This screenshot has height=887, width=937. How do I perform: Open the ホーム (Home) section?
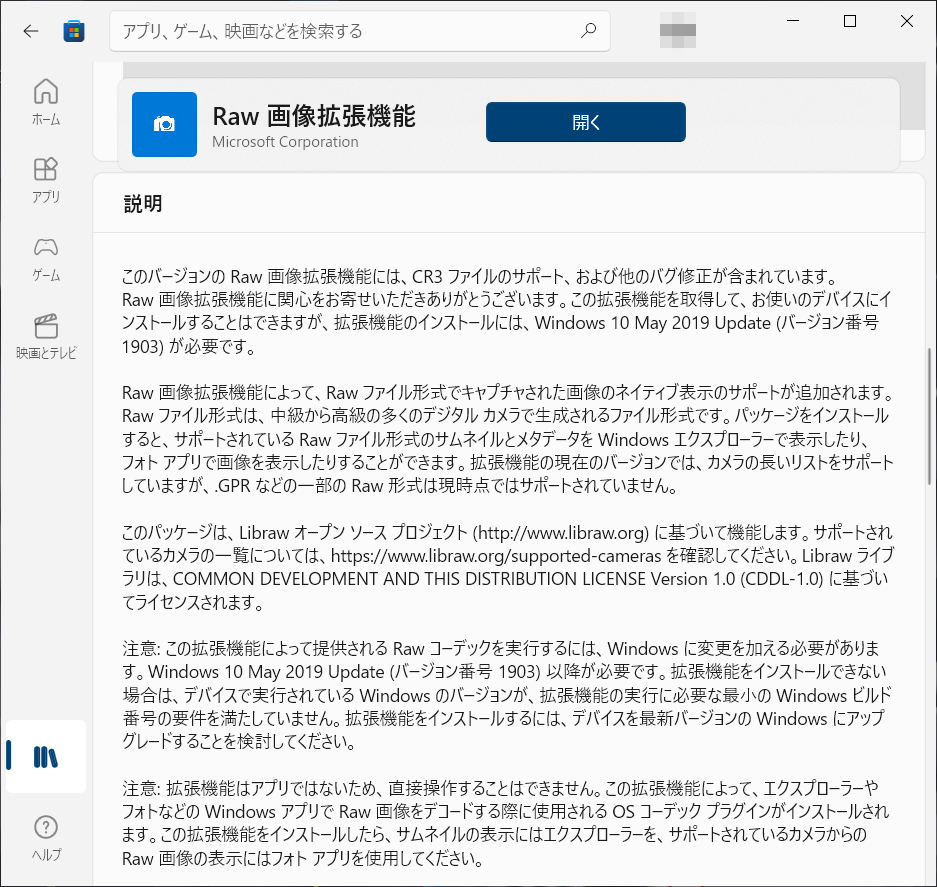tap(46, 102)
